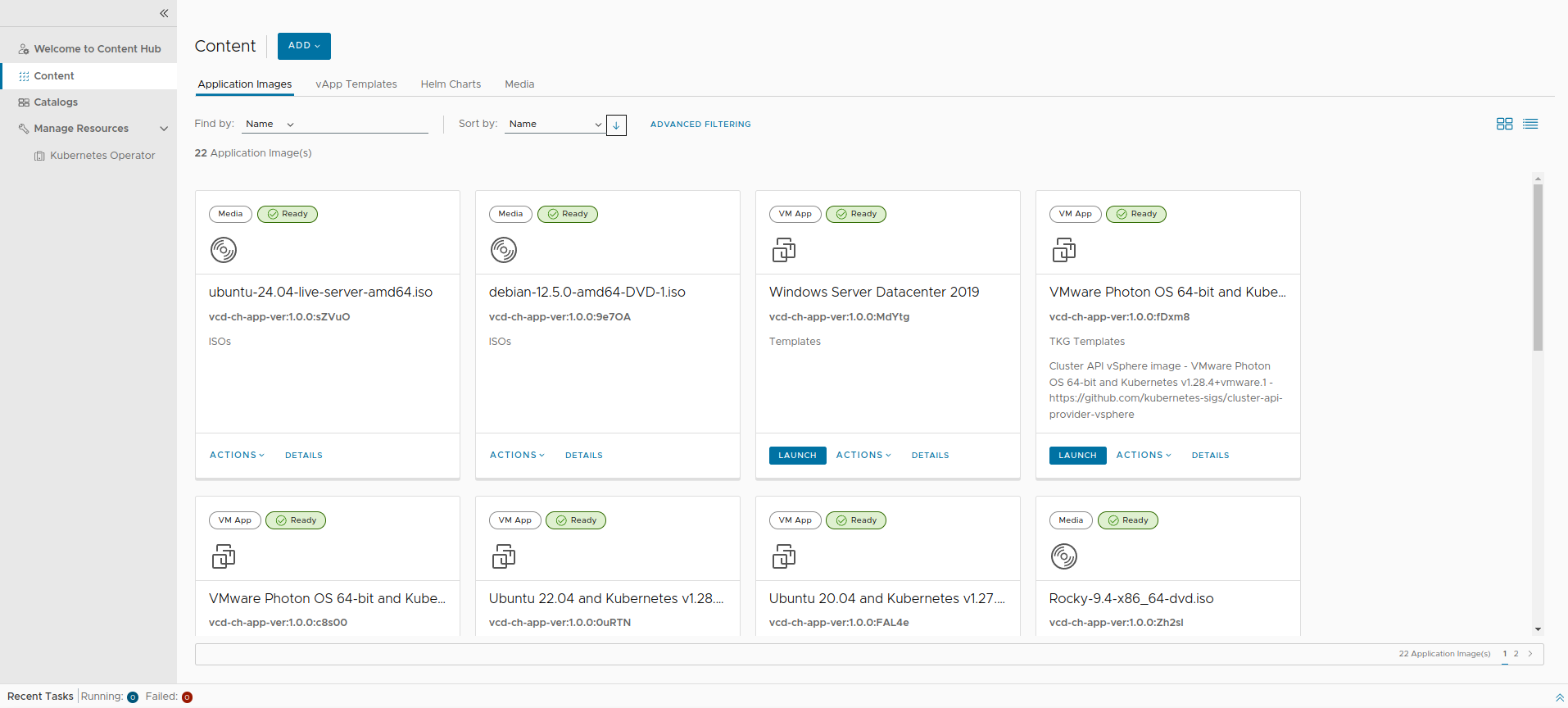The width and height of the screenshot is (1568, 708).
Task: Launch Windows Server Datacenter 2019
Action: pyautogui.click(x=797, y=456)
